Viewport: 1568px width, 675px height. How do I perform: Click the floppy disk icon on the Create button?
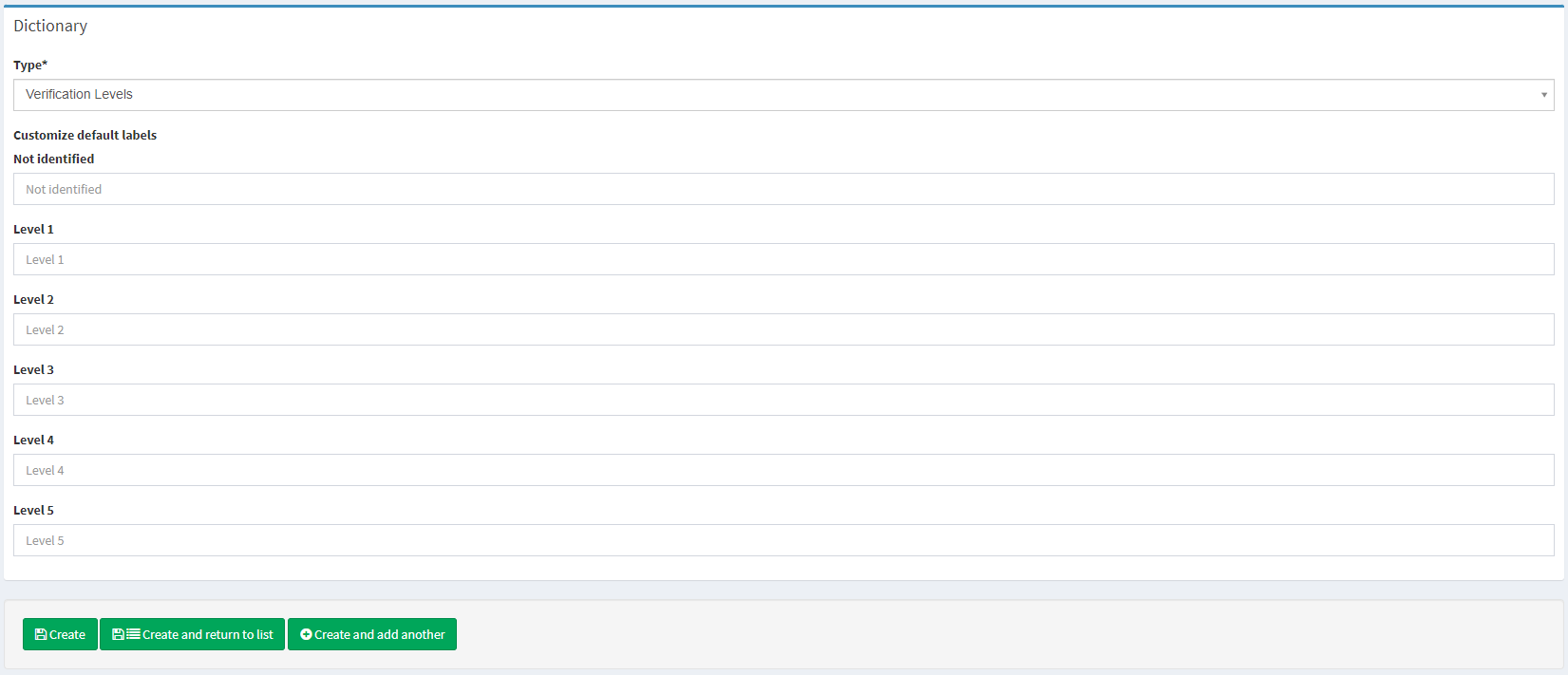tap(41, 634)
